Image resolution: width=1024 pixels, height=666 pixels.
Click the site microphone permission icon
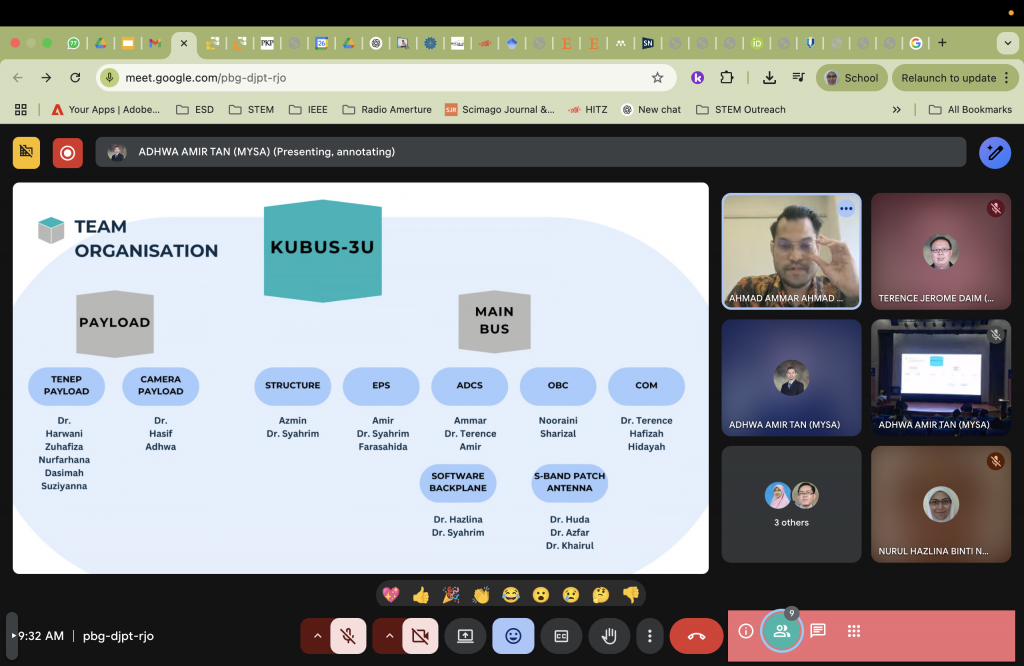point(110,78)
